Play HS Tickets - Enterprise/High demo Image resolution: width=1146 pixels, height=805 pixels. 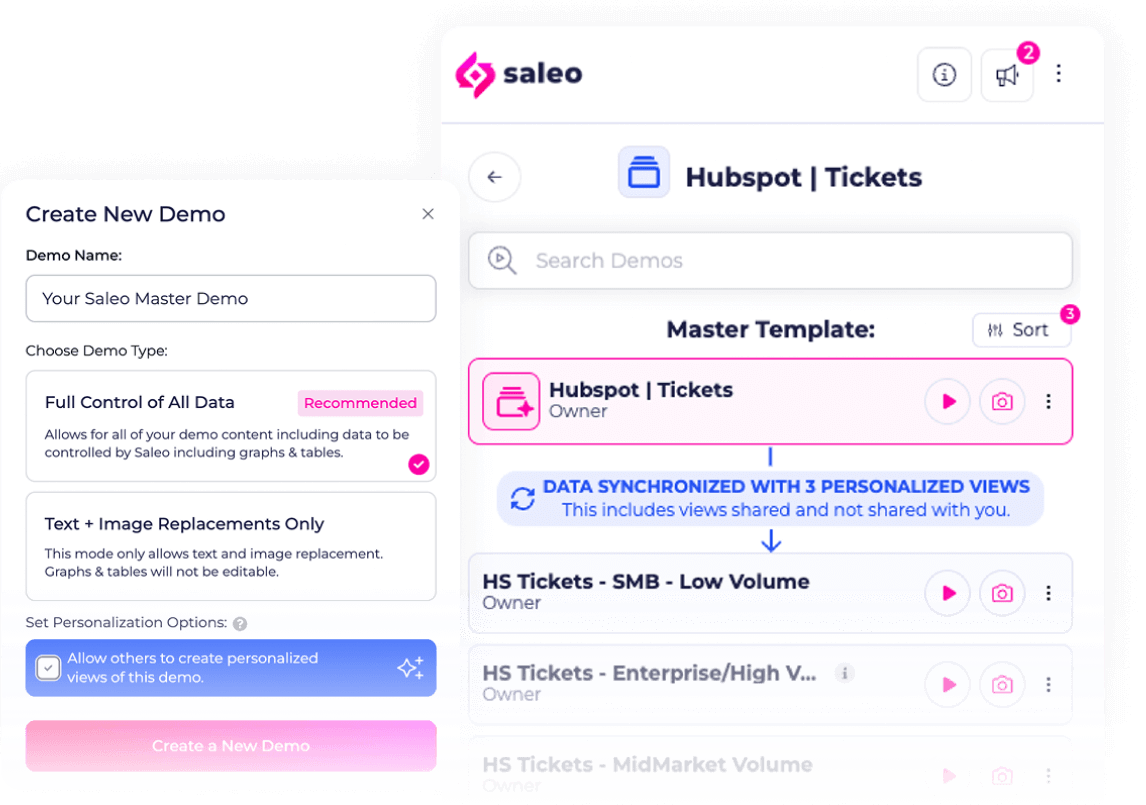pyautogui.click(x=948, y=684)
